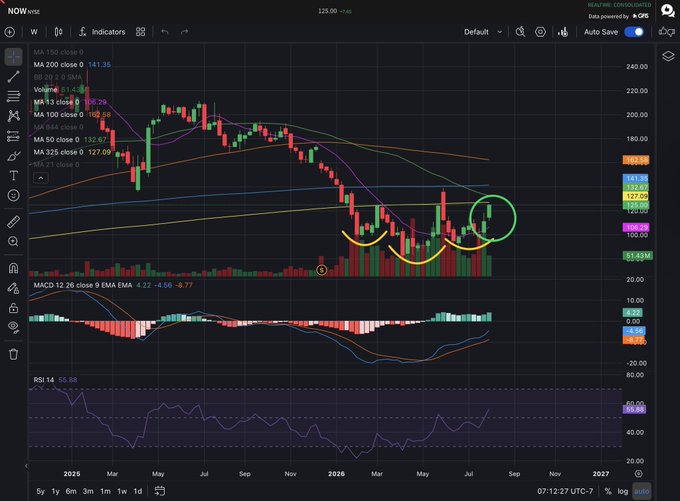Toggle lock all drawings padlock
This screenshot has width=680, height=501.
point(13,308)
